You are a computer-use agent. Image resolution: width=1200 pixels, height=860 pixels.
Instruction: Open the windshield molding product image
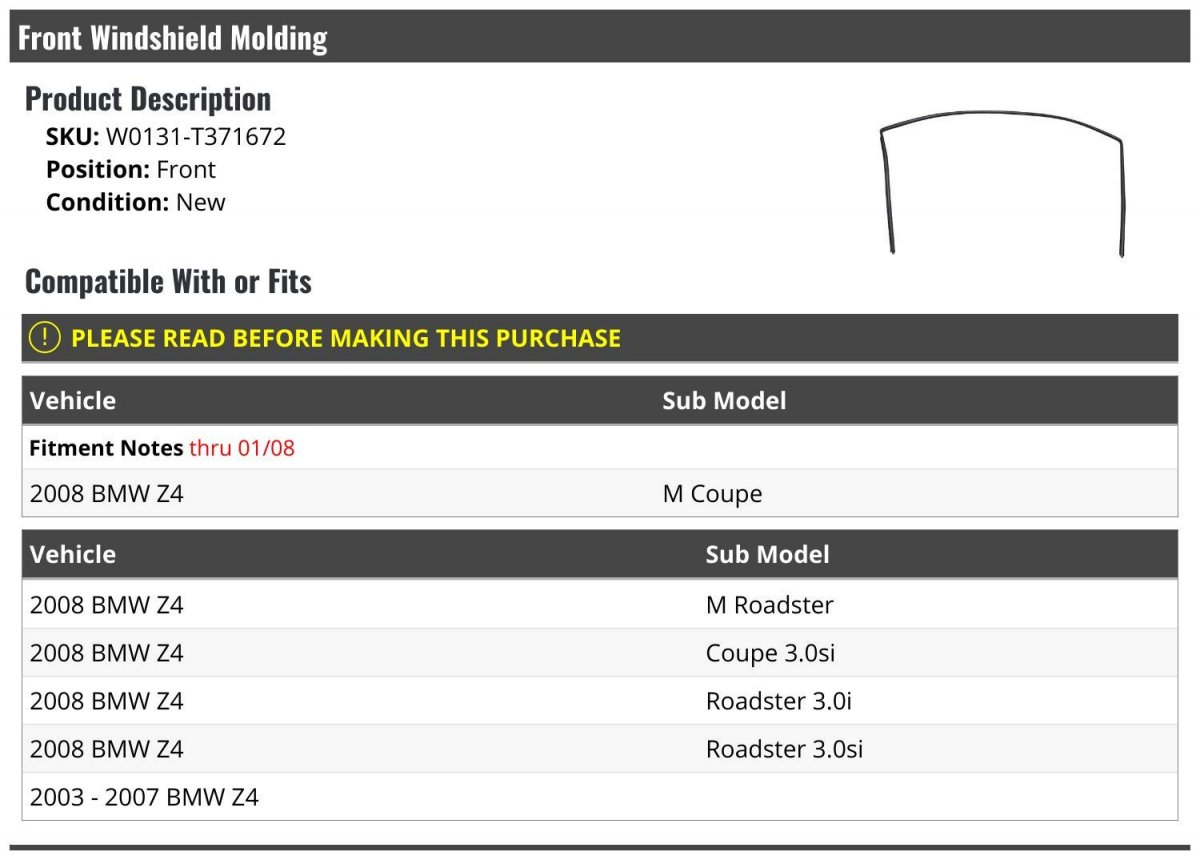point(1001,184)
